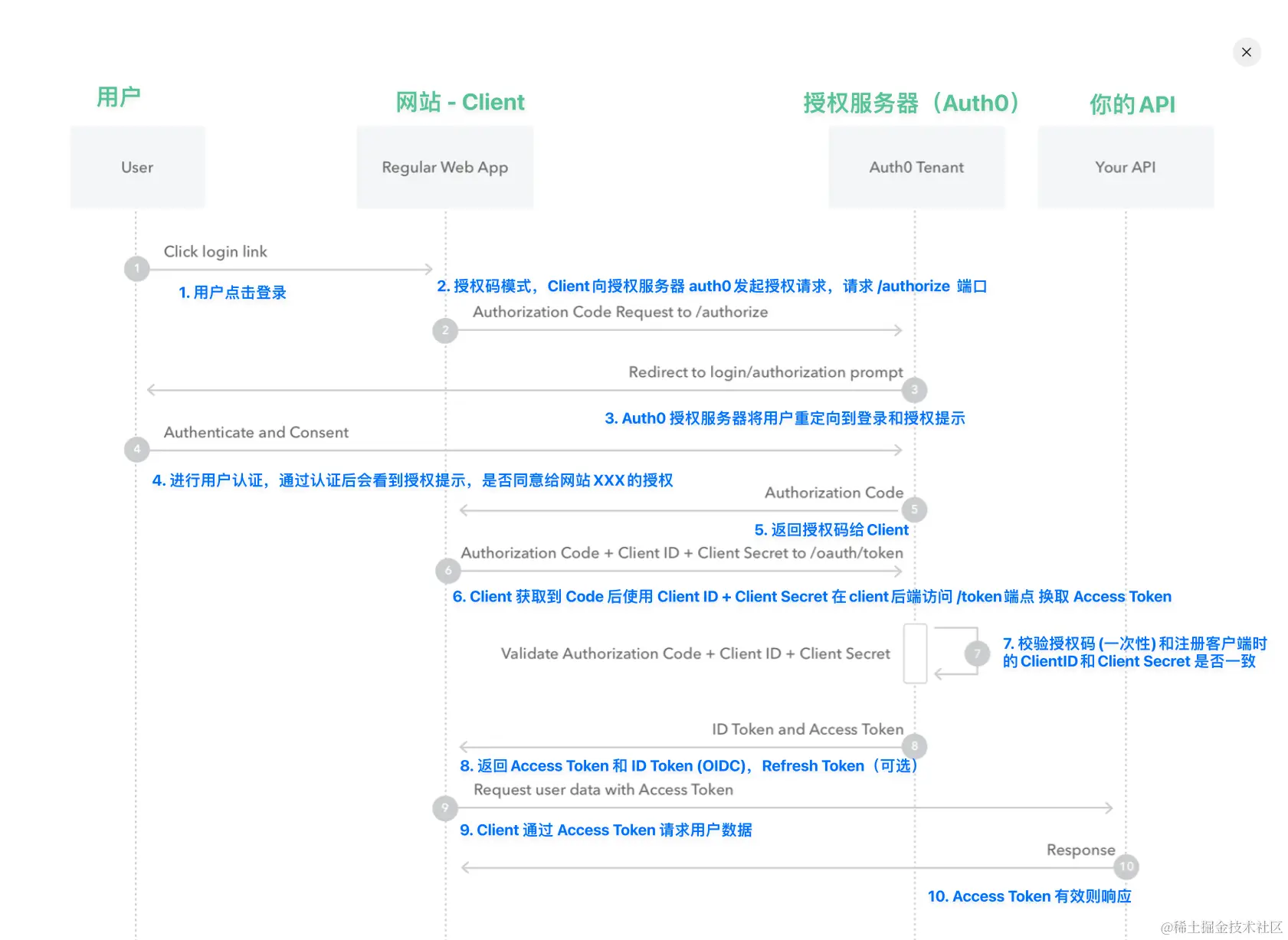This screenshot has width=1288, height=940.
Task: Click the self-loop validation box on Auth0 lifeline
Action: pos(916,653)
